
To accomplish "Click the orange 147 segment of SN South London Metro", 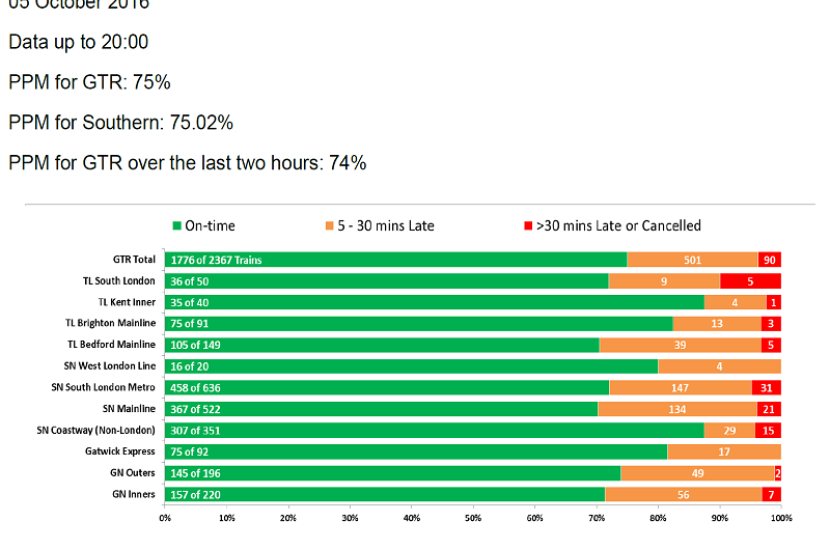I will click(x=680, y=388).
